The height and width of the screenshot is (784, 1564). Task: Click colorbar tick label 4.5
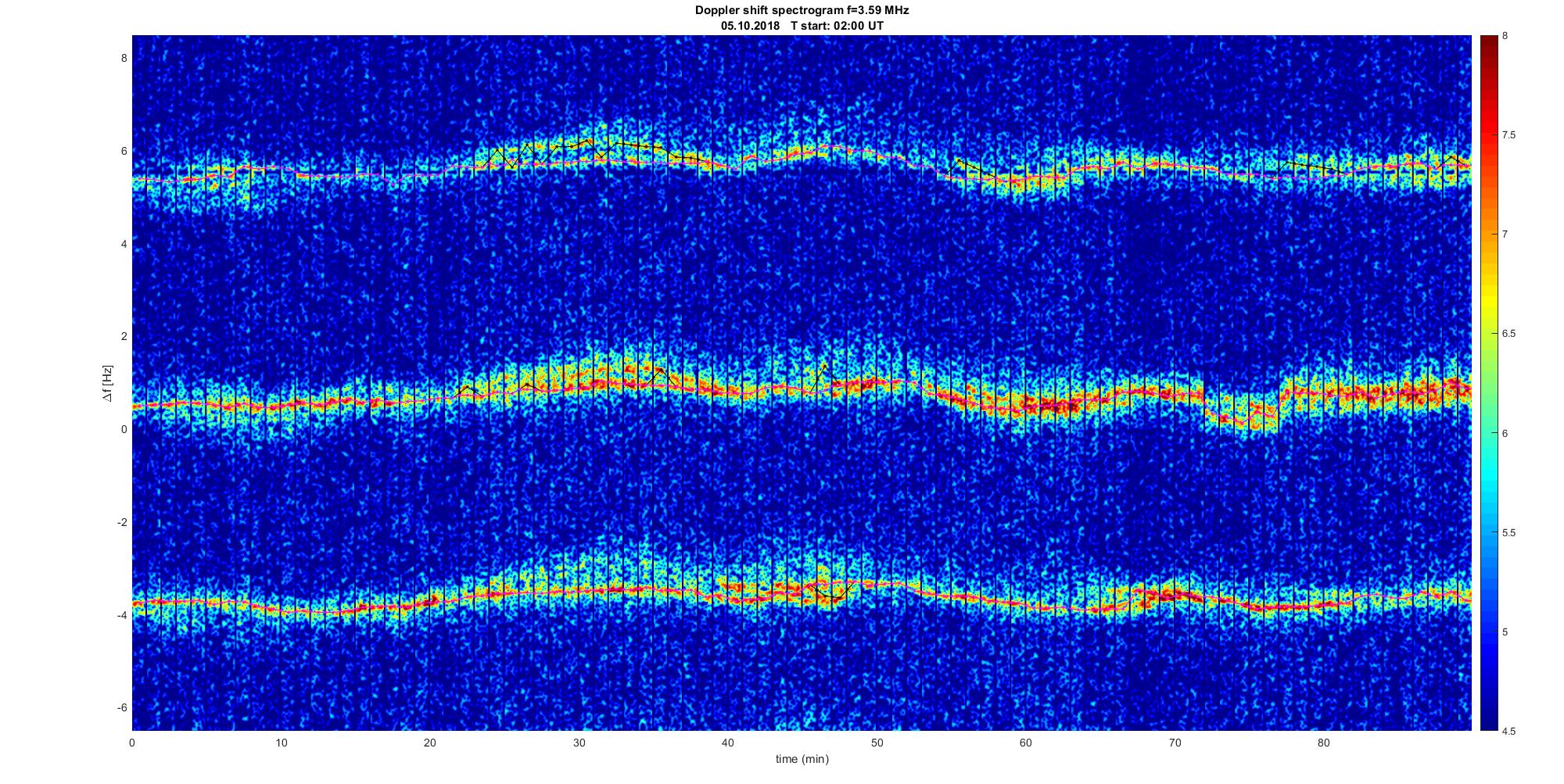pyautogui.click(x=1509, y=732)
